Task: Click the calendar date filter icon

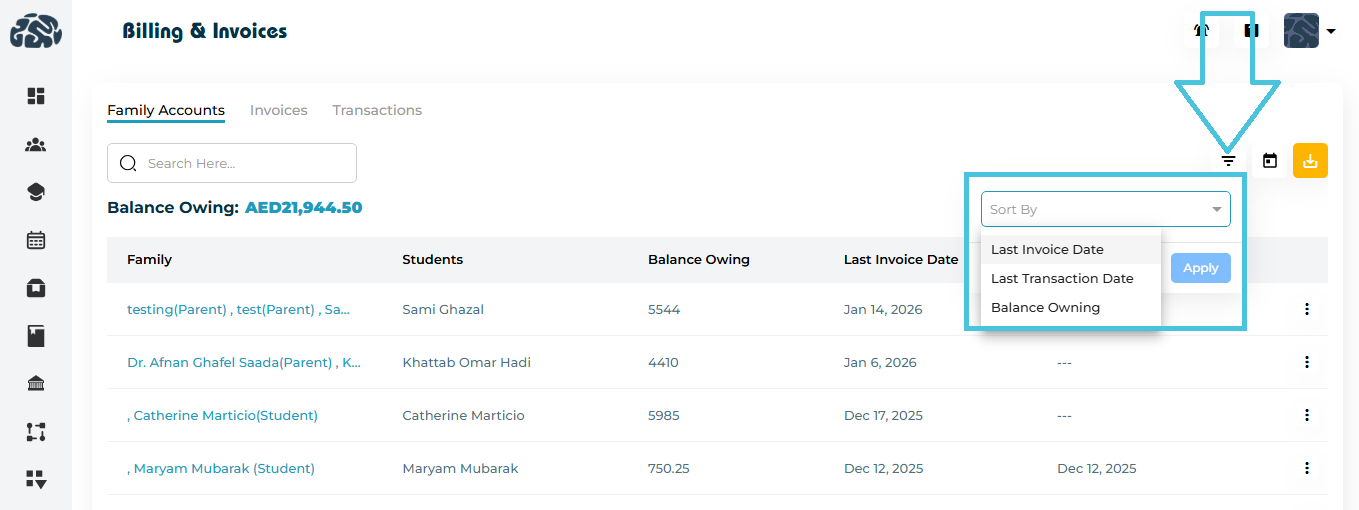Action: pyautogui.click(x=1270, y=161)
